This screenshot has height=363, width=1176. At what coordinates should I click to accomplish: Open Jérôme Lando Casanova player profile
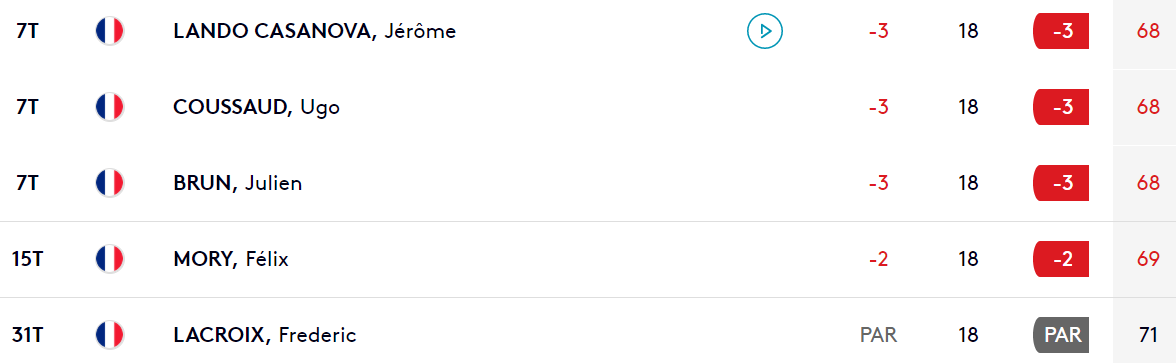tap(314, 32)
